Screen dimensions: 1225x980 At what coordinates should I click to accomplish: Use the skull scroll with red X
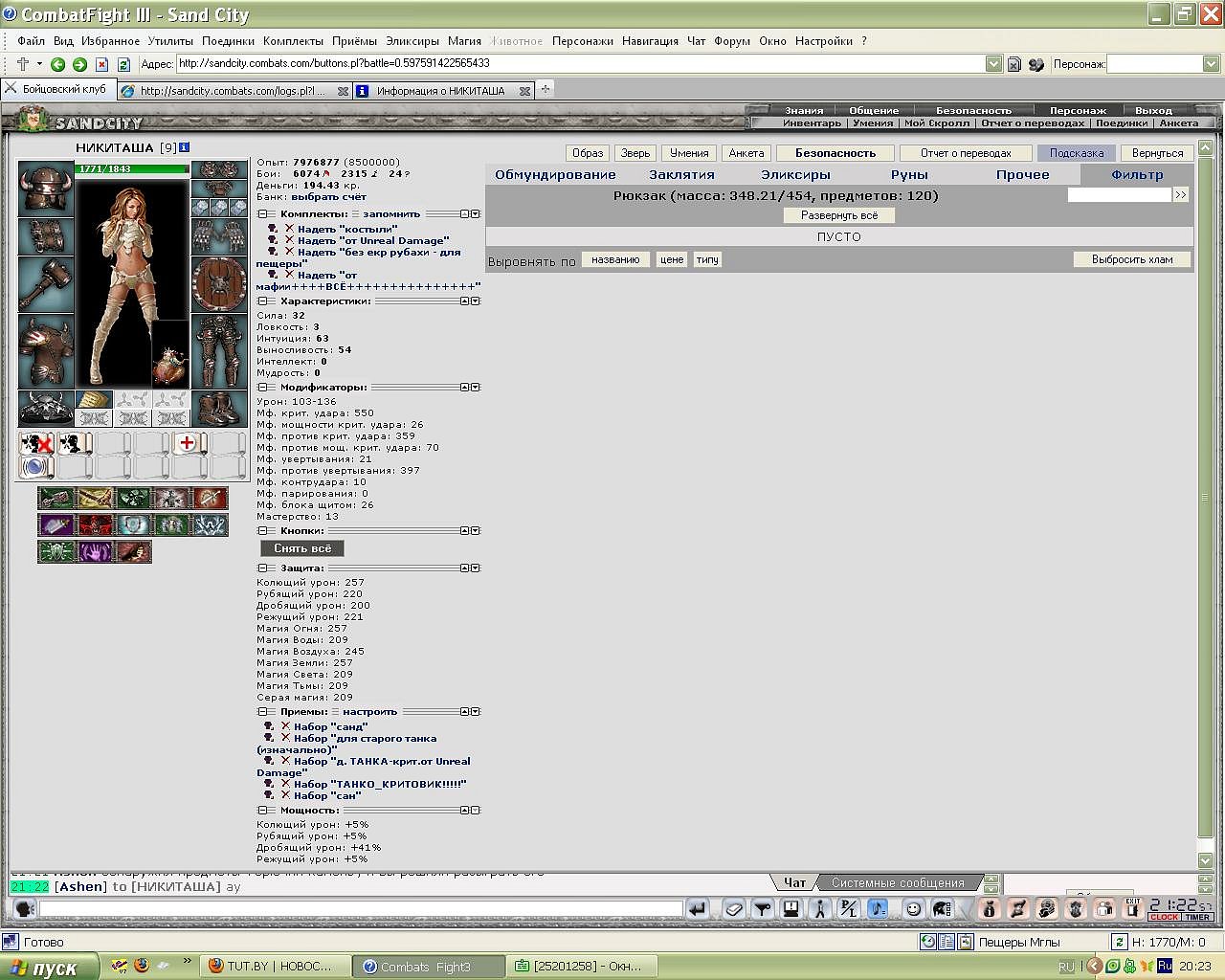(35, 443)
